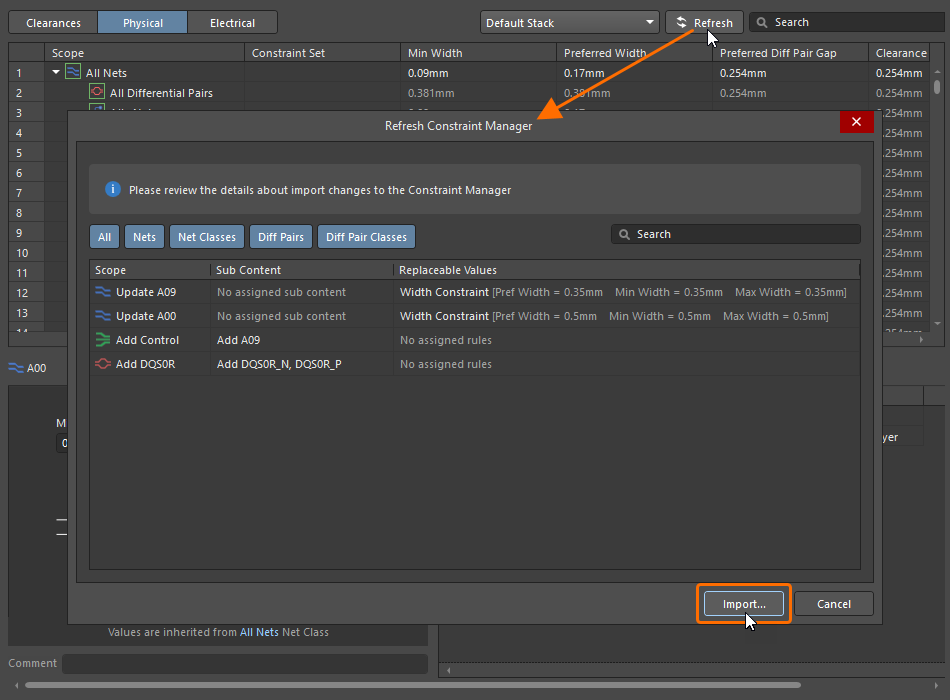The image size is (950, 700).
Task: Click the diff pair icon beside Add DQS0R
Action: 102,364
